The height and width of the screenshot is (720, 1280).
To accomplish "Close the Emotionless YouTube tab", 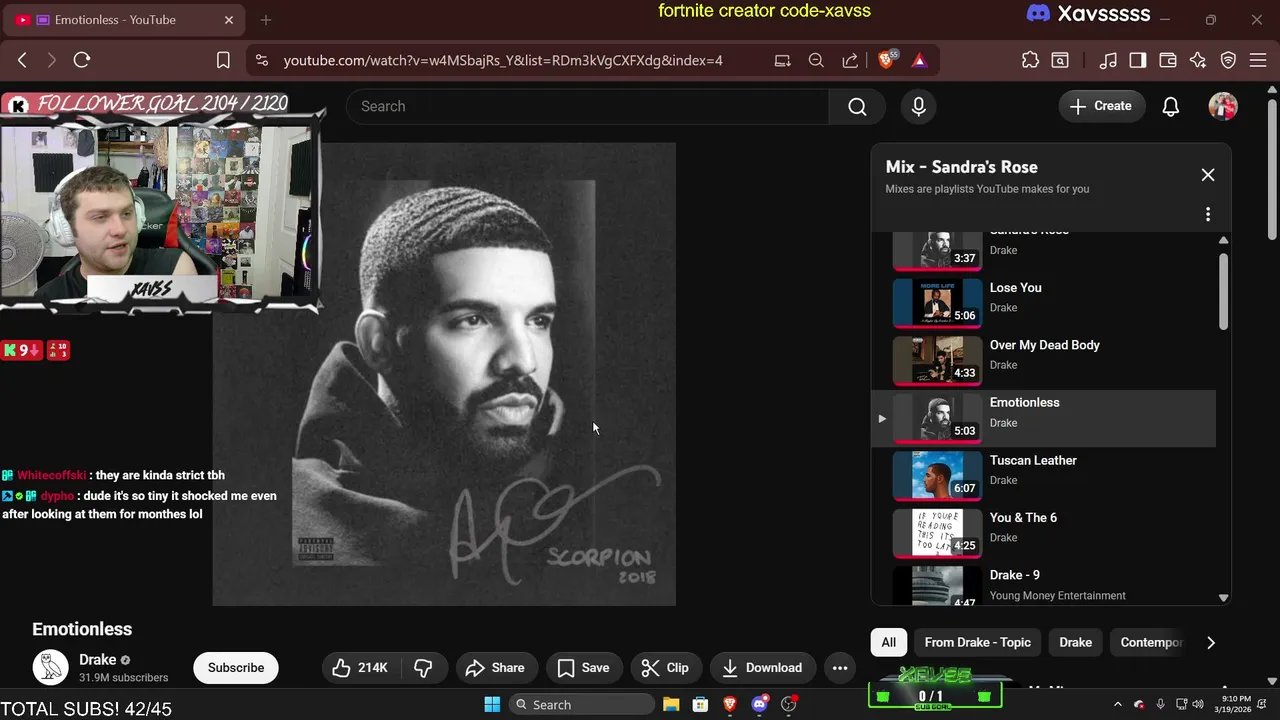I will [229, 20].
